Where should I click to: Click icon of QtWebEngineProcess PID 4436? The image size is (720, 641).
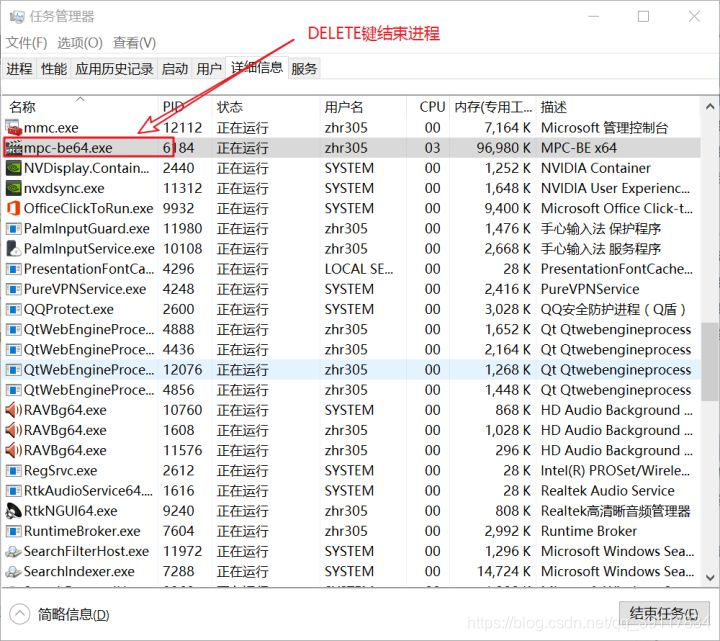(x=13, y=350)
